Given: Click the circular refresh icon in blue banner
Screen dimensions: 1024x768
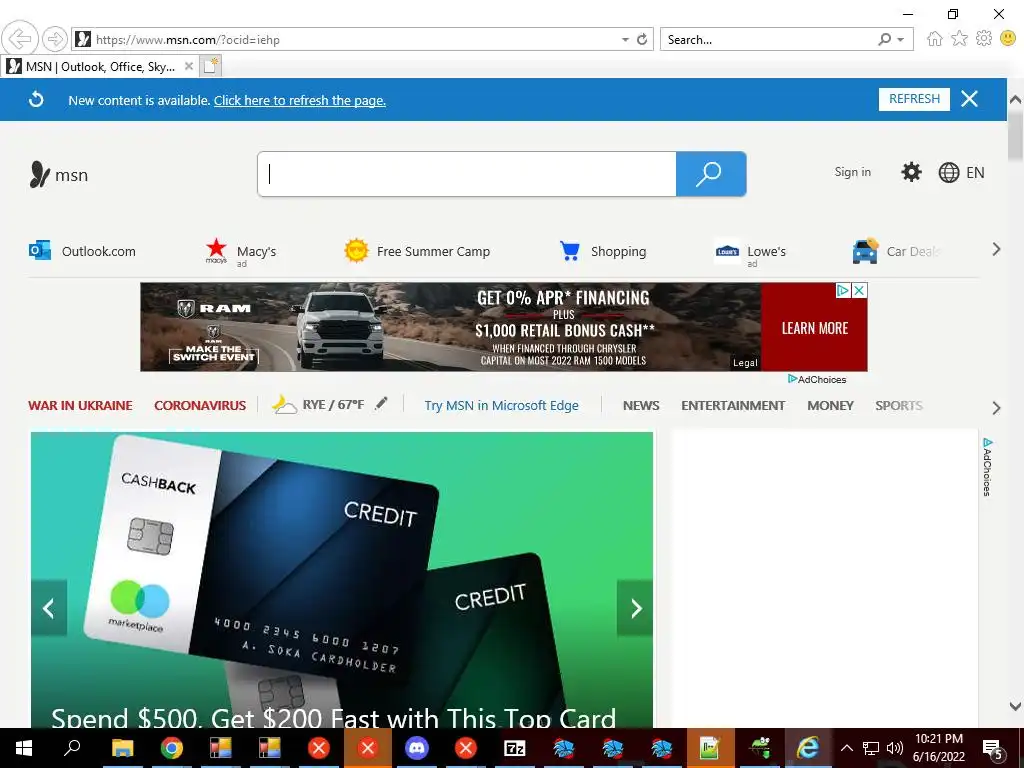Looking at the screenshot, I should tap(37, 99).
